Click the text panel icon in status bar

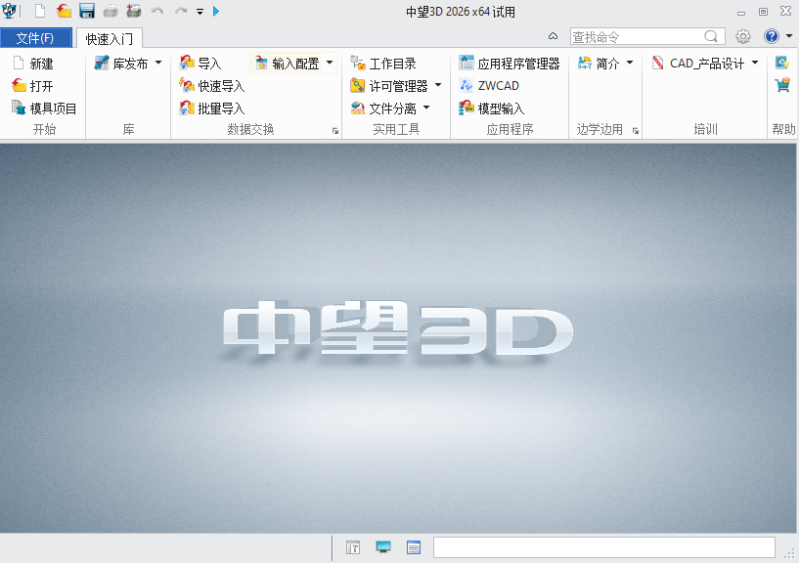pos(353,548)
